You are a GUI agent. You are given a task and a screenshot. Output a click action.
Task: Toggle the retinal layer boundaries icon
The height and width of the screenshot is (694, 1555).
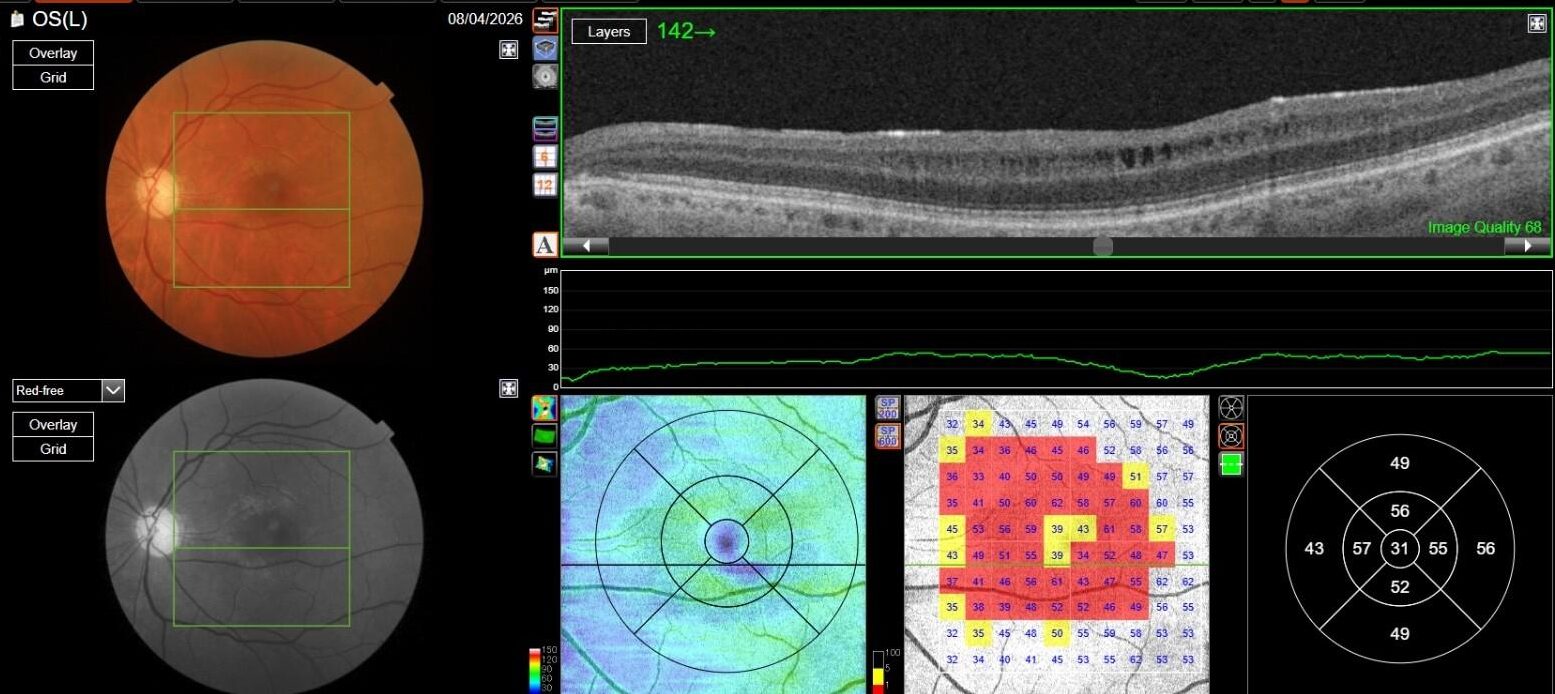[x=545, y=128]
